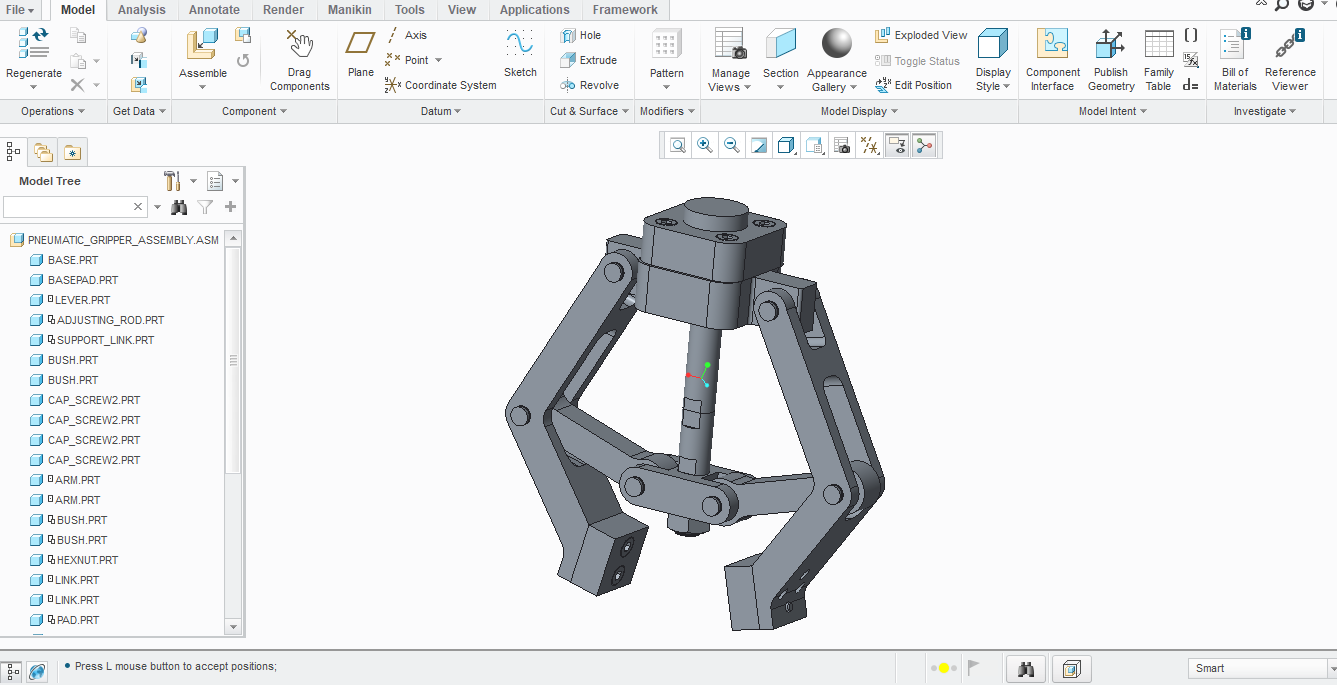
Task: Click the Zoom Out magnifier icon
Action: tap(732, 146)
